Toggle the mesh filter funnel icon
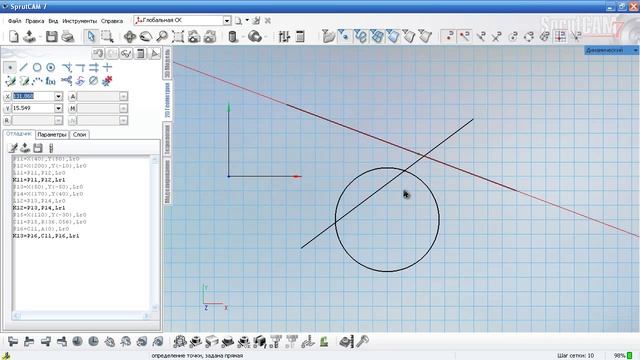Viewport: 640px width, 360px height. tap(377, 37)
